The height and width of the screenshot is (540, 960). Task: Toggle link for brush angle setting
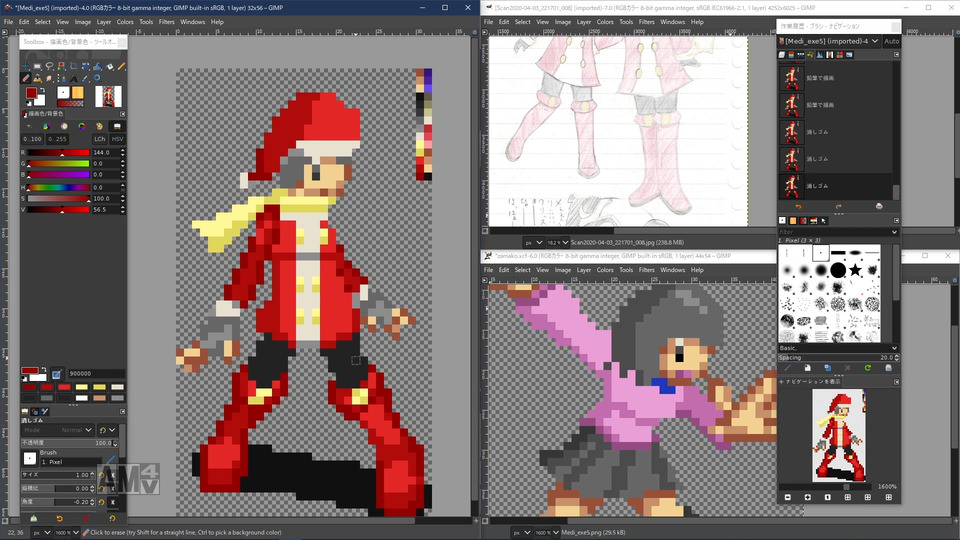pyautogui.click(x=113, y=502)
